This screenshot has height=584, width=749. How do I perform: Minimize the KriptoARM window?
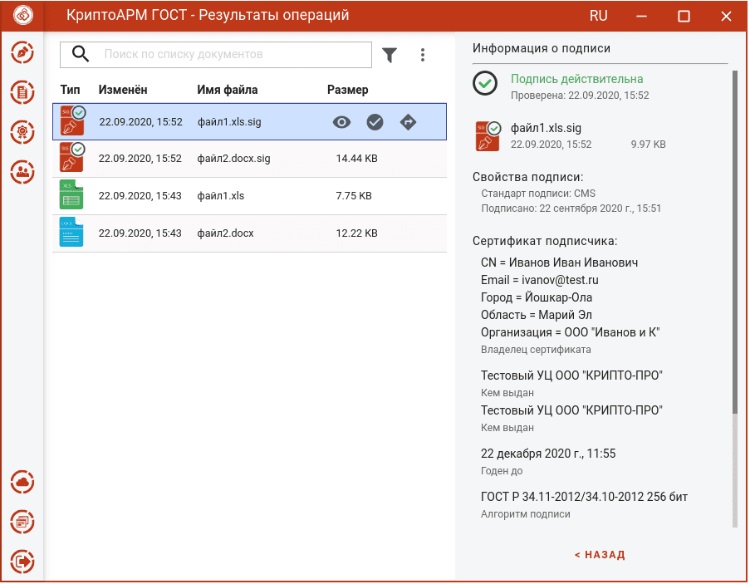[641, 16]
